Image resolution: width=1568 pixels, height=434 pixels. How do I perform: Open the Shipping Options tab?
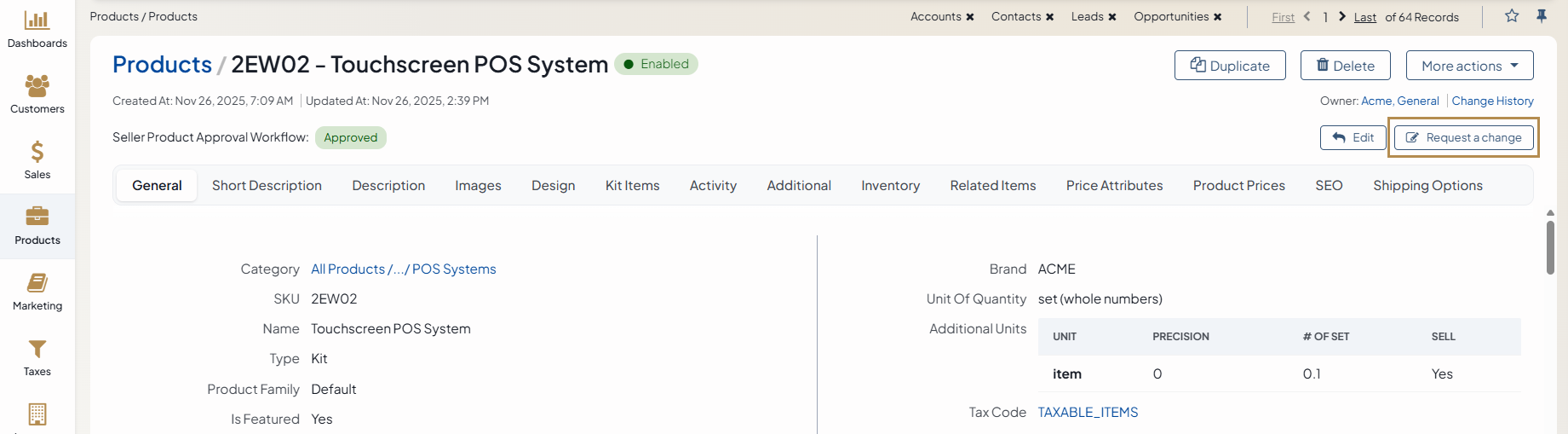1427,186
